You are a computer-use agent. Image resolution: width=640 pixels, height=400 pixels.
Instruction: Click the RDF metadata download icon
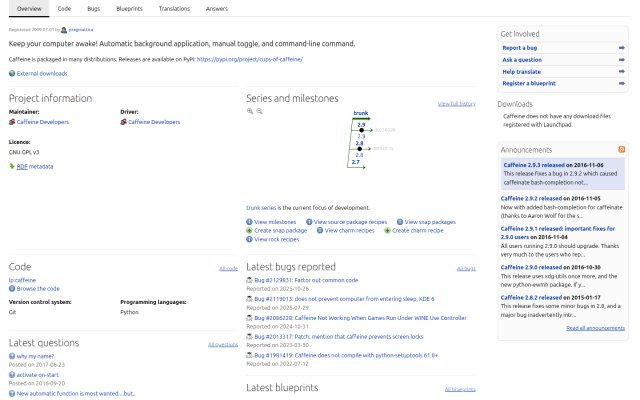point(12,166)
